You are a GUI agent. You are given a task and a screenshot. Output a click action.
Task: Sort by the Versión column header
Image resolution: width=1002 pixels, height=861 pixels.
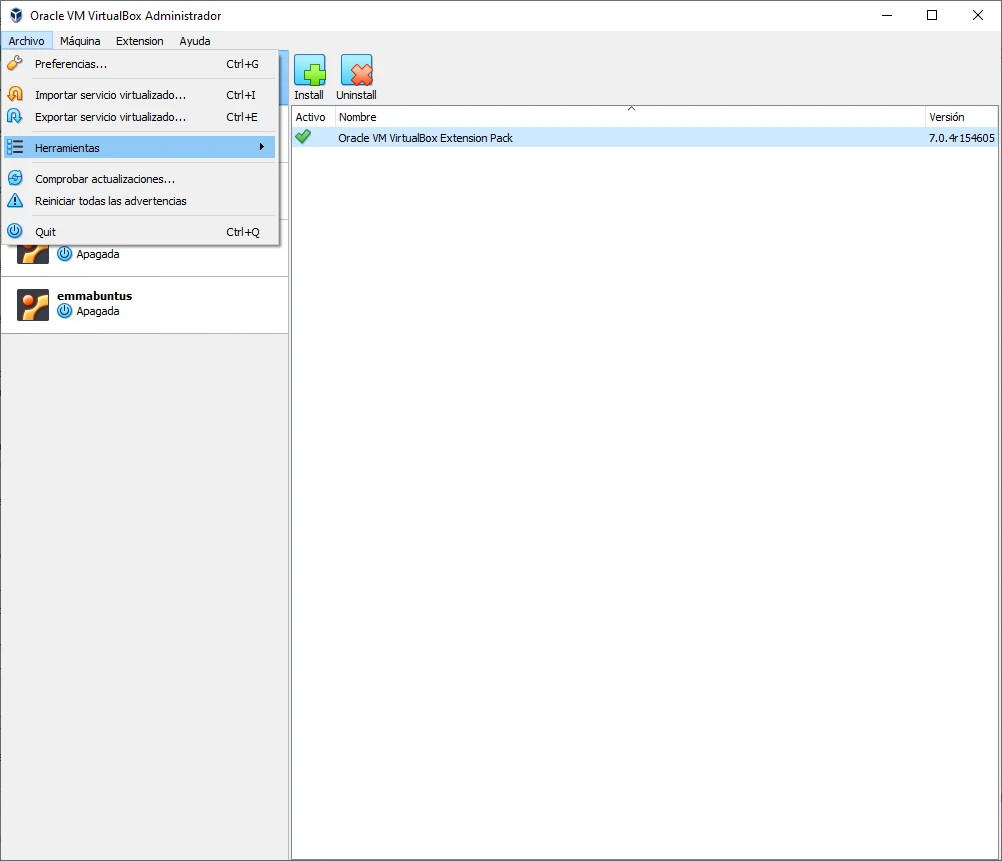(946, 117)
